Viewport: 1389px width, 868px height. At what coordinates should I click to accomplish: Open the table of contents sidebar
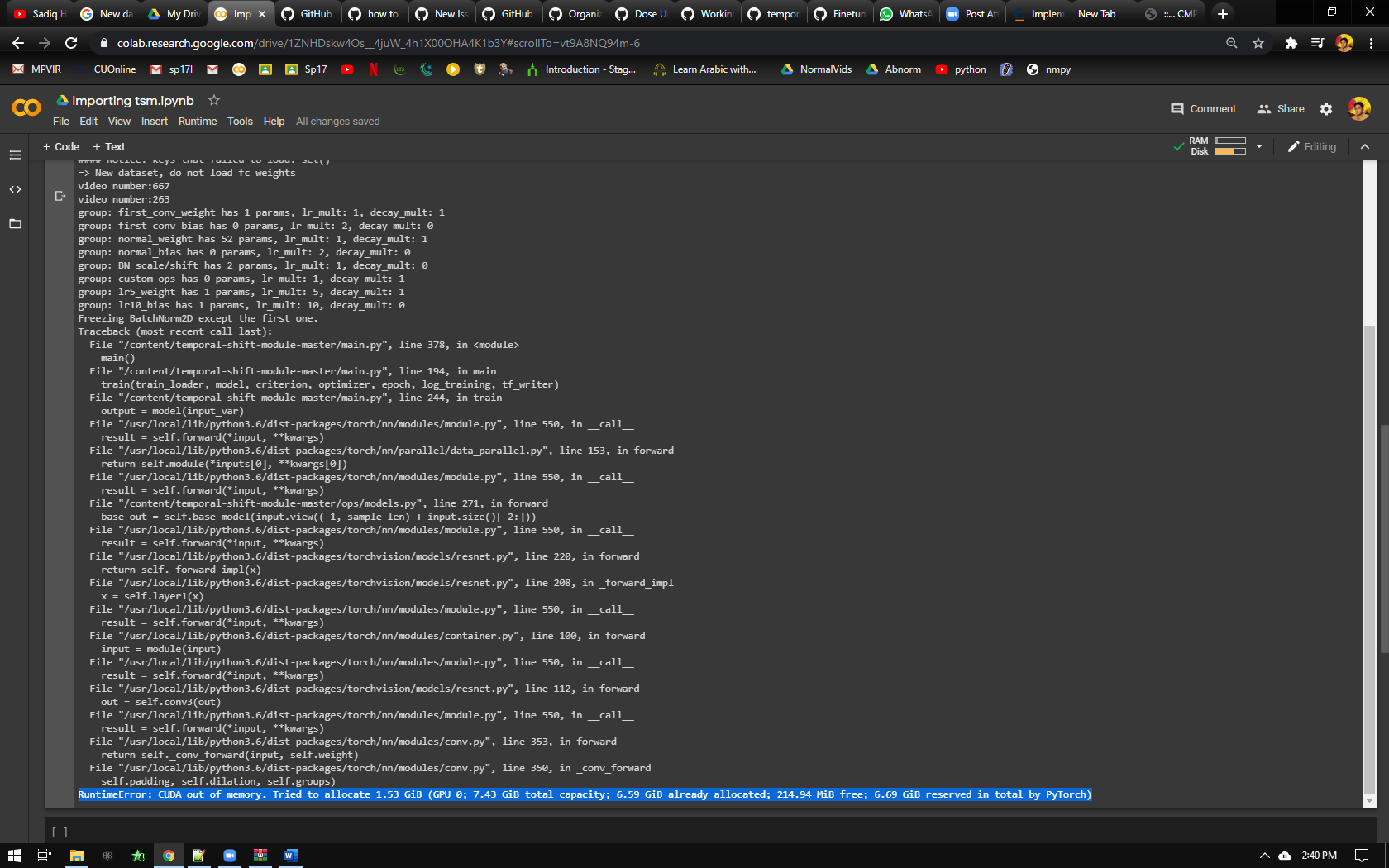click(x=15, y=155)
